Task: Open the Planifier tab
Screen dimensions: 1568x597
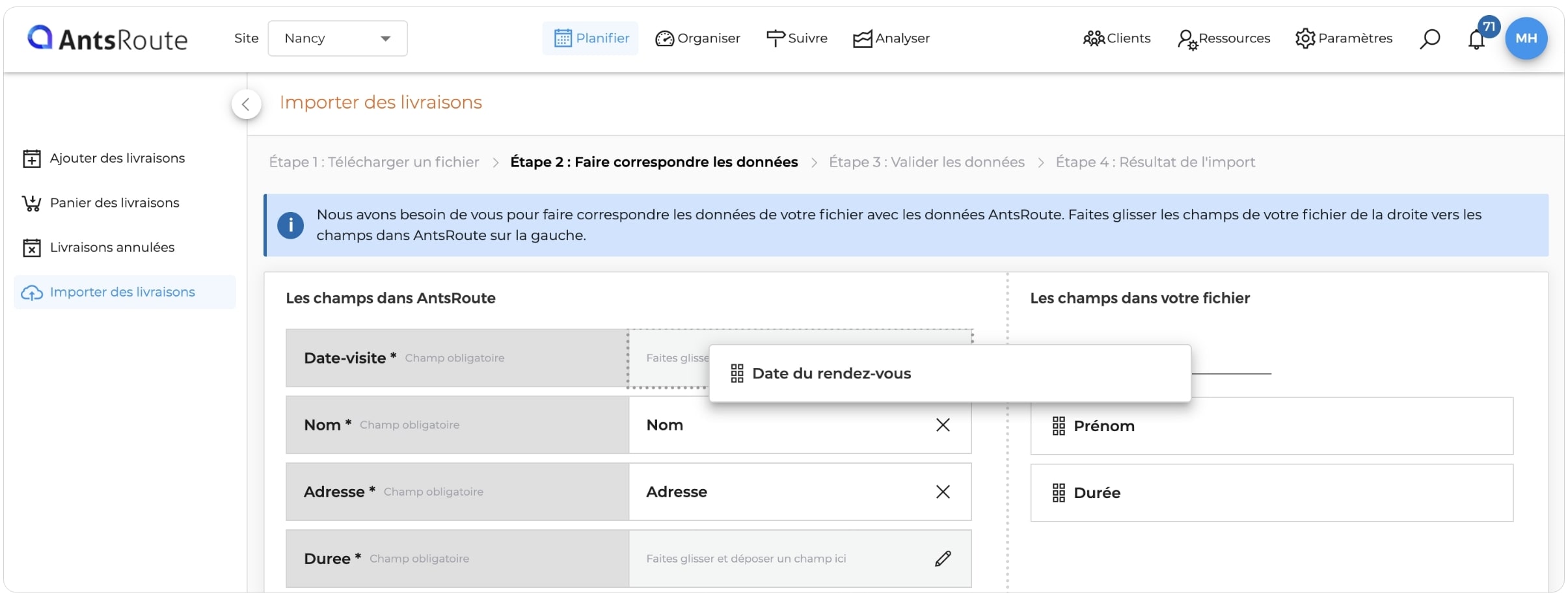Action: click(x=591, y=38)
